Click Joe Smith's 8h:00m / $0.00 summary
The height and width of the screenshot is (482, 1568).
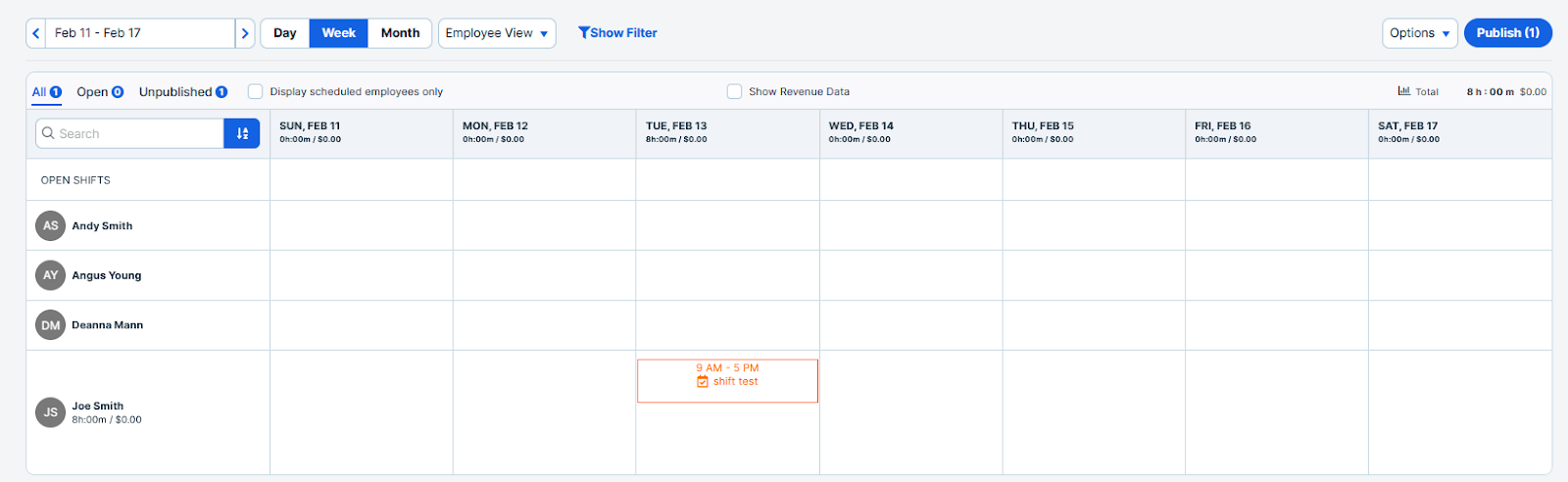pyautogui.click(x=107, y=420)
